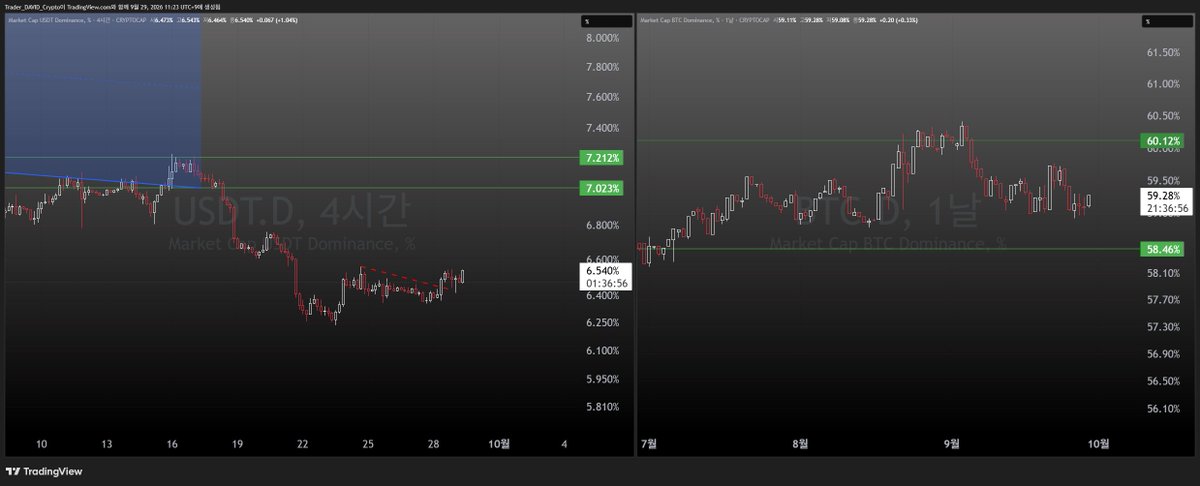Image resolution: width=1200 pixels, height=486 pixels.
Task: Click the 7.800% price axis value
Action: coord(602,67)
